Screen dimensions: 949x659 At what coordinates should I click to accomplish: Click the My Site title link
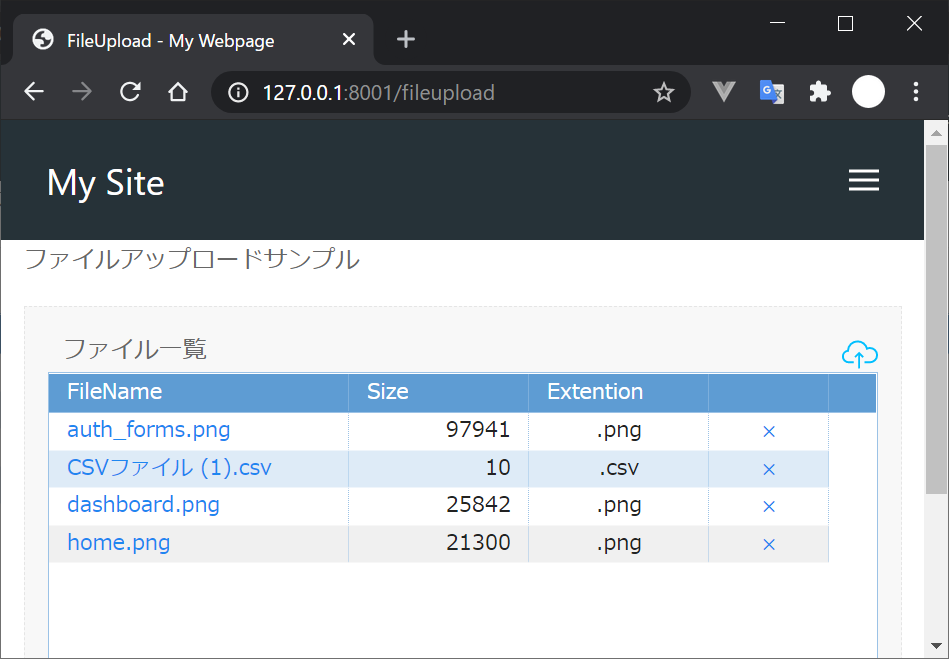[105, 182]
